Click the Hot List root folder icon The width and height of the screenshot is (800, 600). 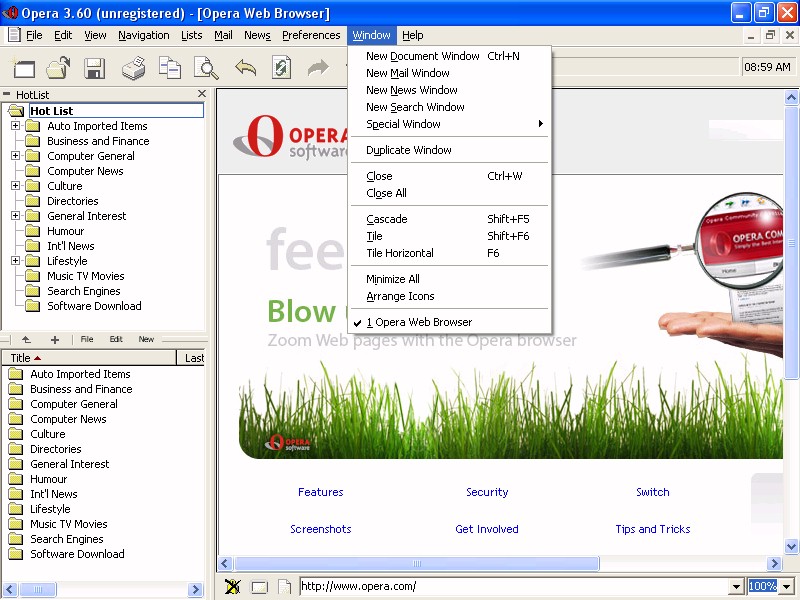(16, 111)
